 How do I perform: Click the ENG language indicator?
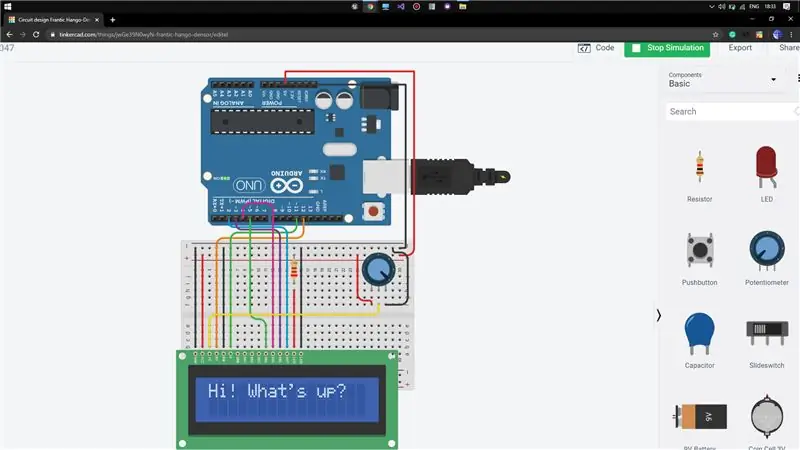point(754,7)
